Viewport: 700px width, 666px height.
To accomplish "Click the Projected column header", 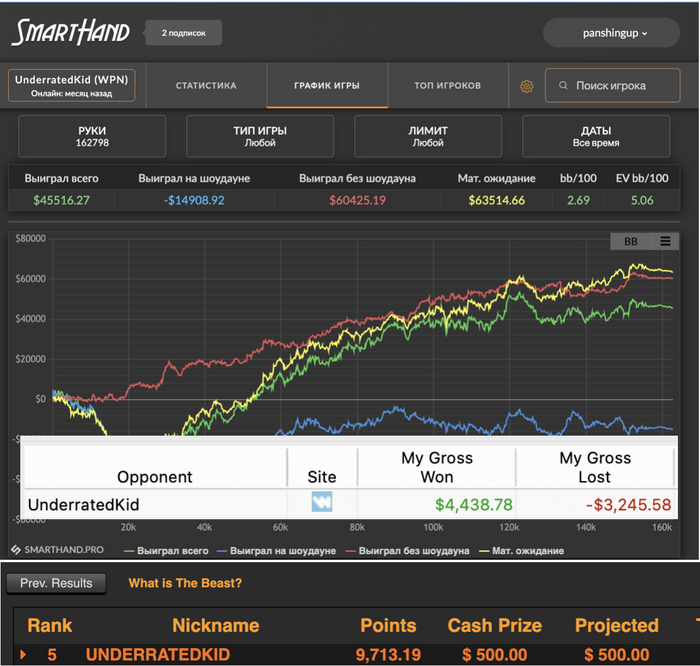I will [x=617, y=625].
